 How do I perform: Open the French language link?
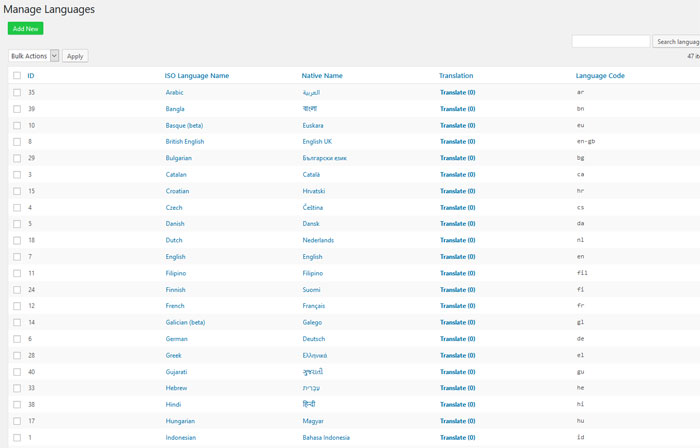pyautogui.click(x=175, y=306)
